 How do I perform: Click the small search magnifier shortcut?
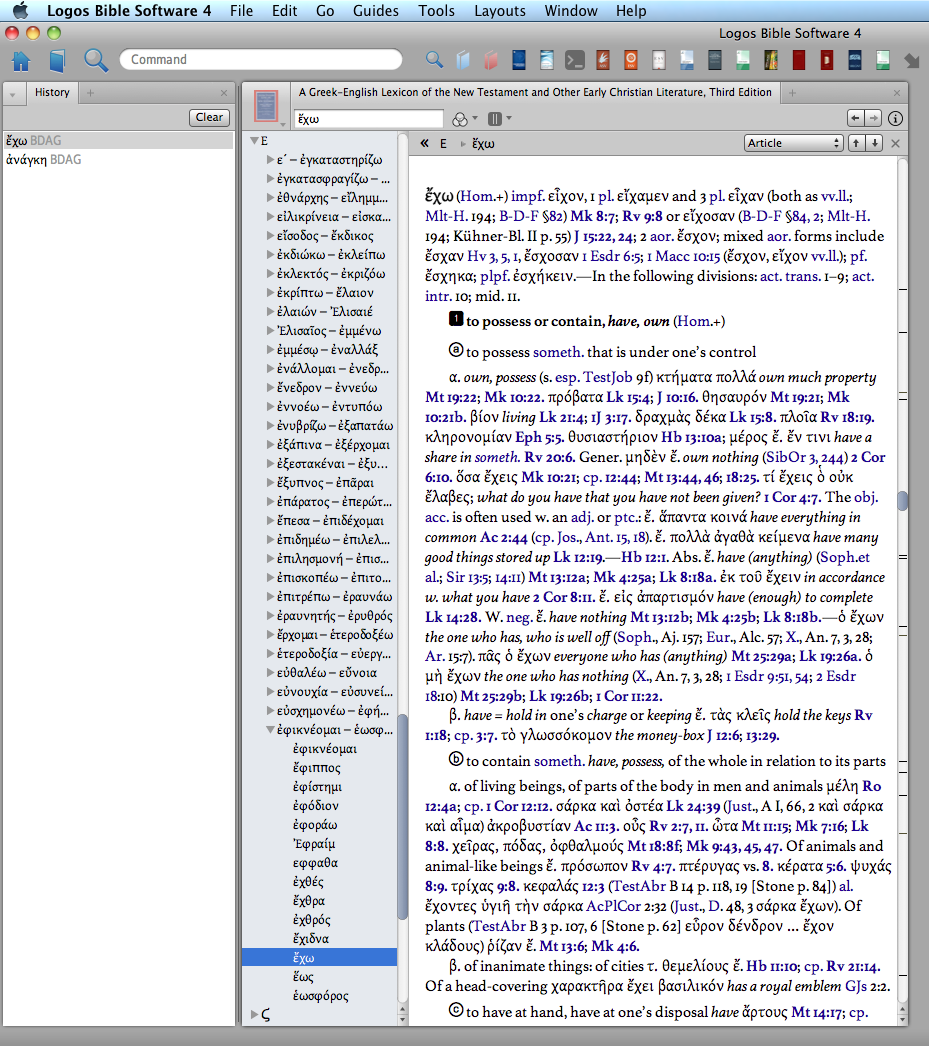434,60
